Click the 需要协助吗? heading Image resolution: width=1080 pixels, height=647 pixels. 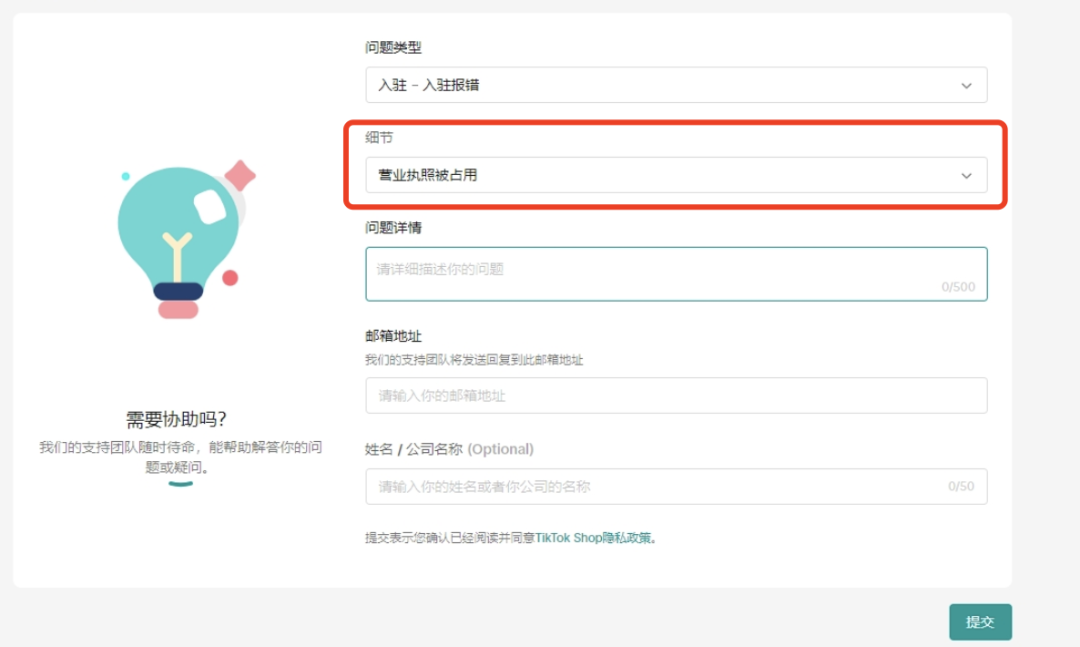point(183,419)
